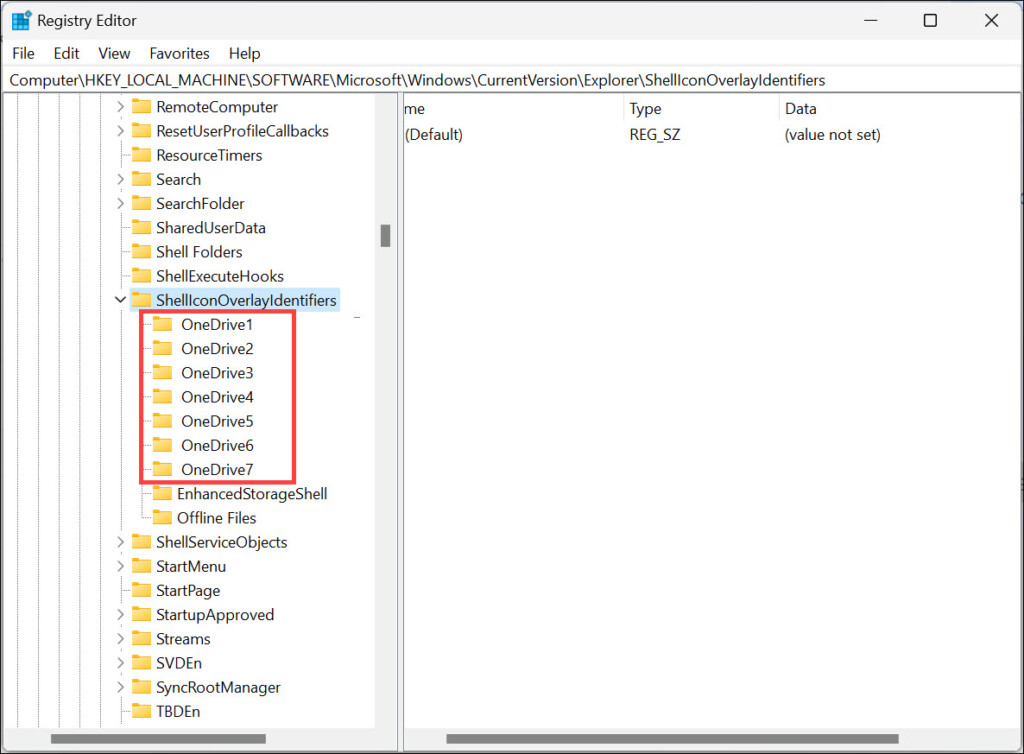Click the OneDrive1 folder icon
The width and height of the screenshot is (1024, 754).
pos(163,324)
